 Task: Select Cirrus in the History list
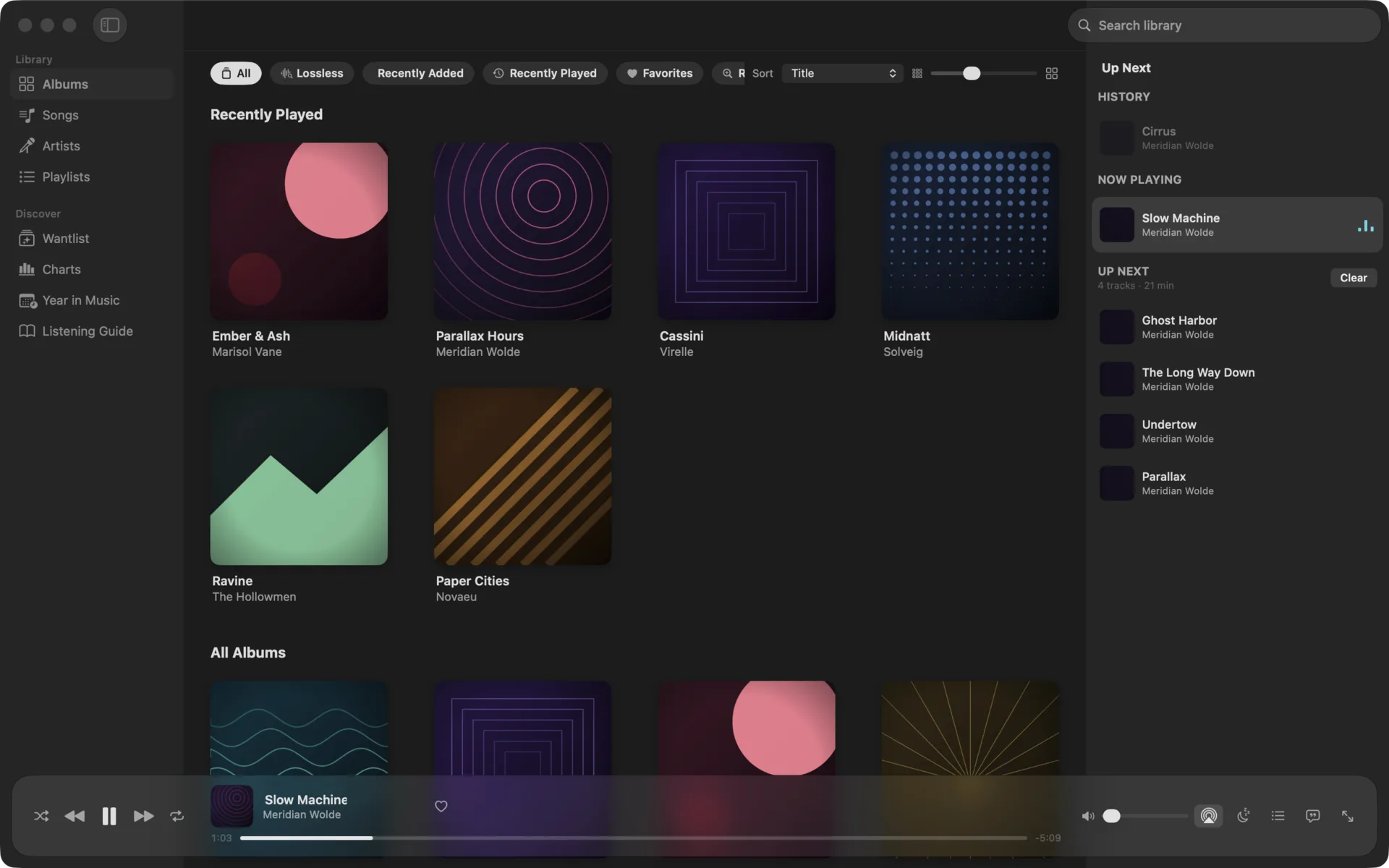click(1237, 138)
